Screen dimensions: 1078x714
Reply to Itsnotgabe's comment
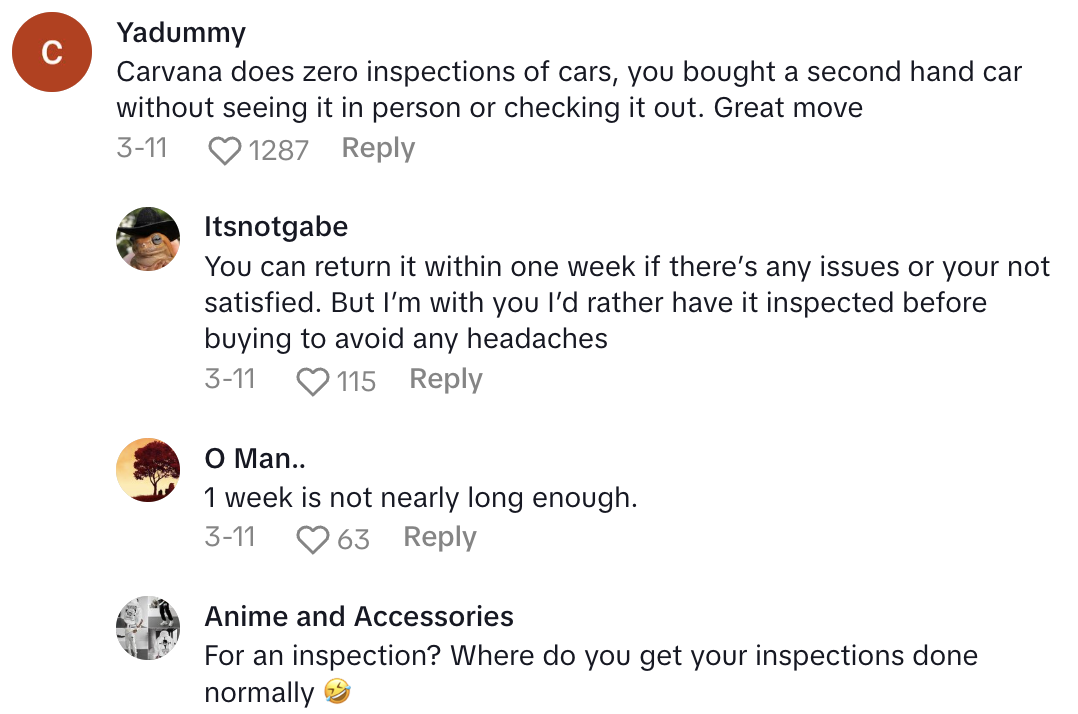pos(446,379)
